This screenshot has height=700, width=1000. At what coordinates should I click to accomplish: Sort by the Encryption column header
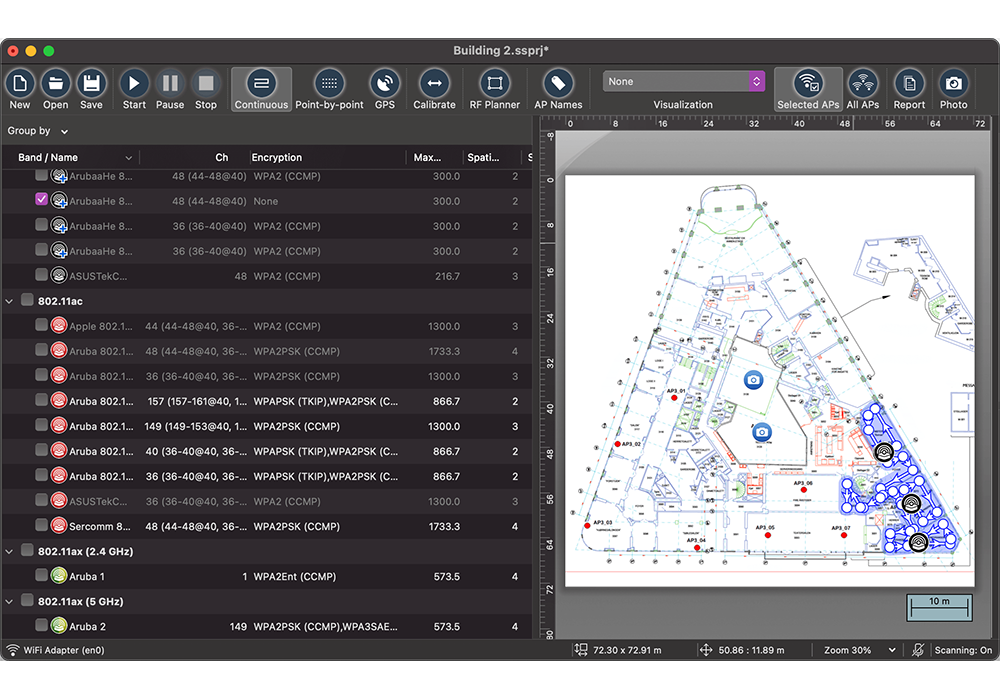pyautogui.click(x=327, y=157)
